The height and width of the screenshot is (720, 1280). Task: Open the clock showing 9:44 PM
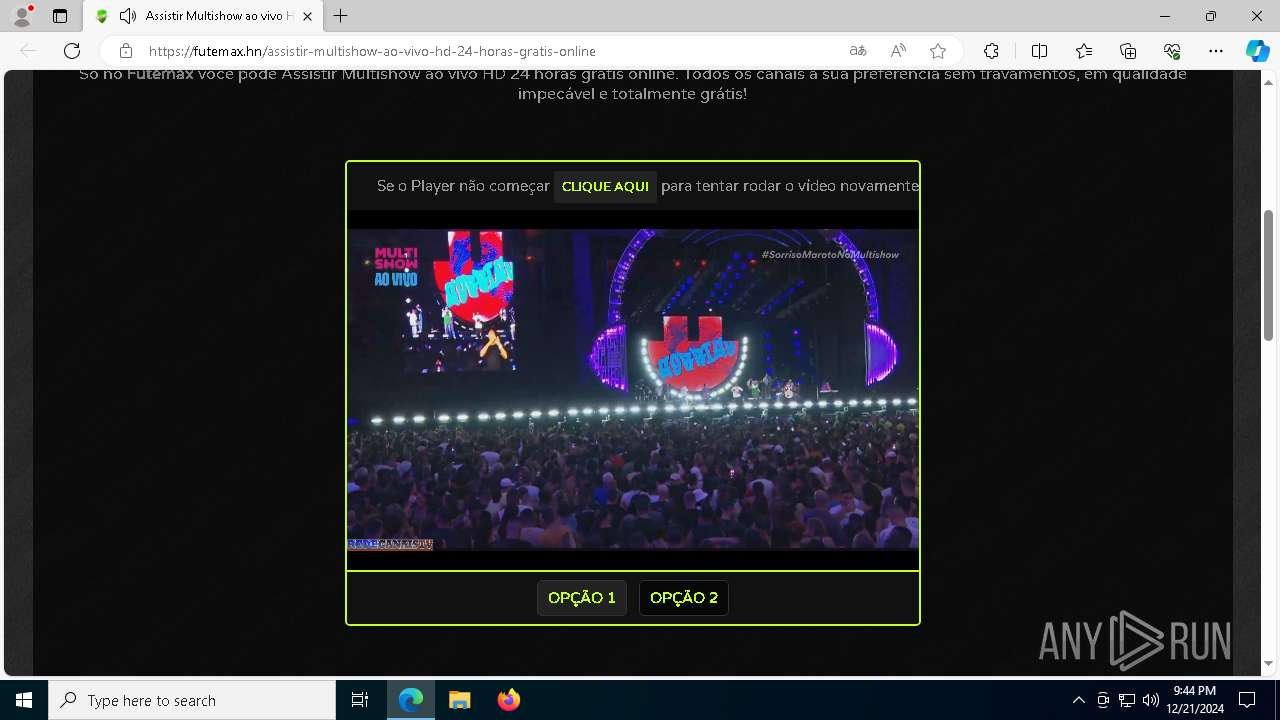1195,700
